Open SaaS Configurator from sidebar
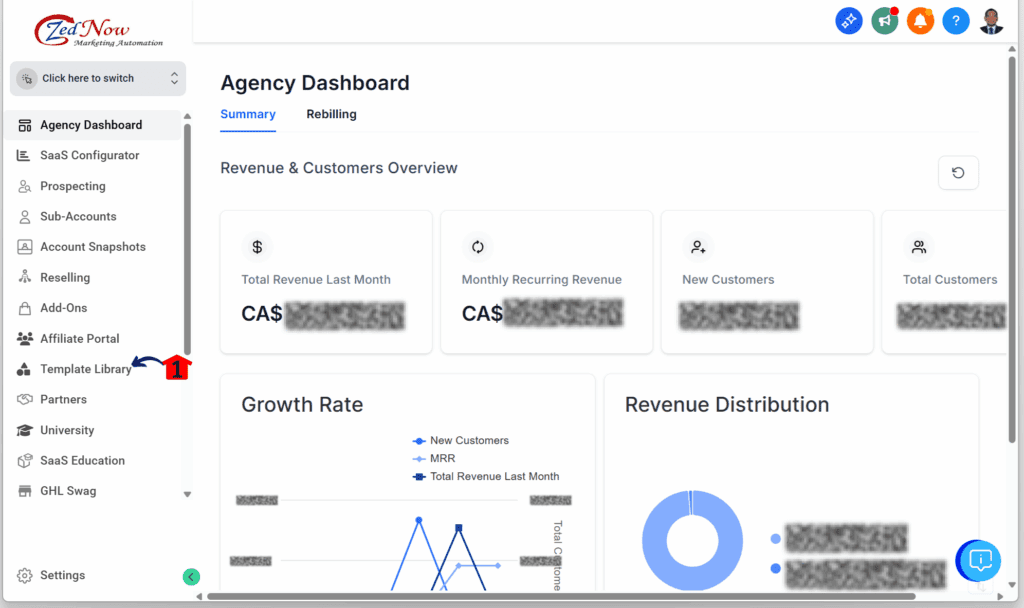Screen dimensions: 1024x608 pyautogui.click(x=89, y=156)
